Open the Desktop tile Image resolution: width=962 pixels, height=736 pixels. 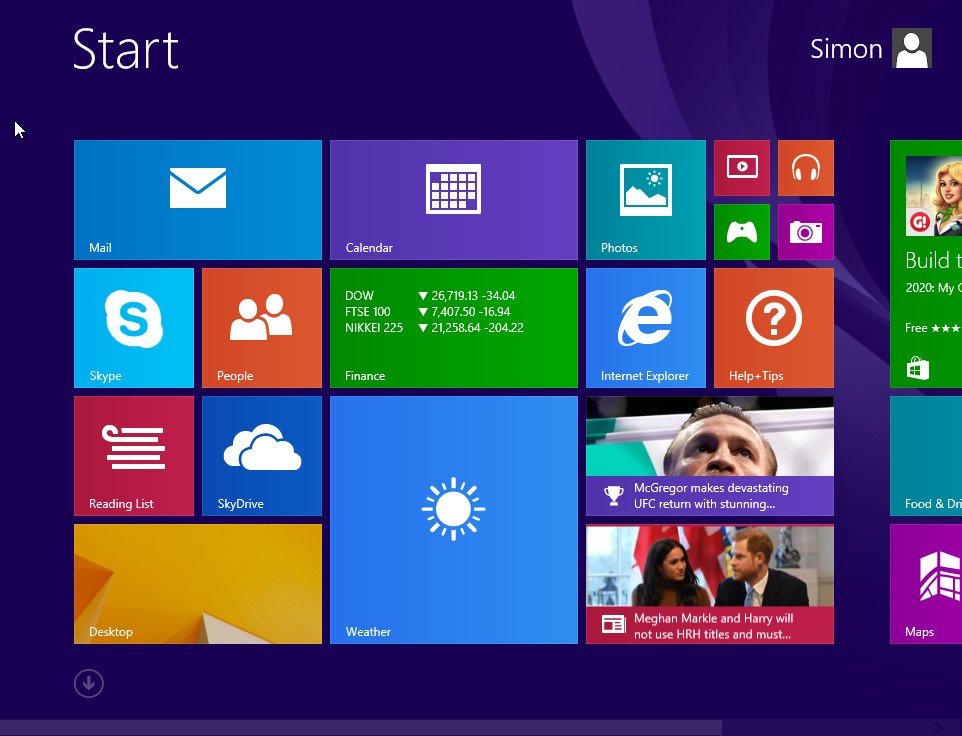click(197, 584)
